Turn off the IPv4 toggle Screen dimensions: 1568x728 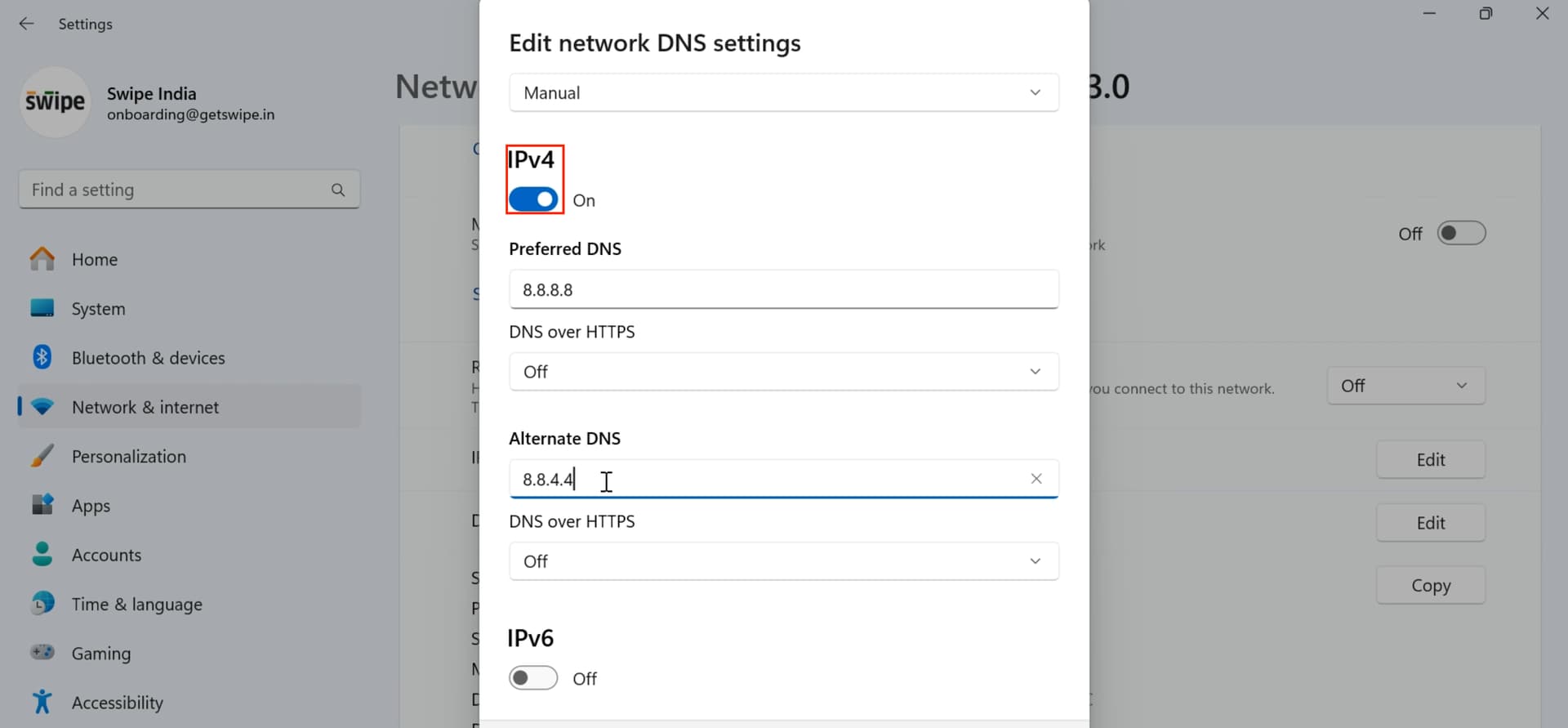tap(533, 199)
